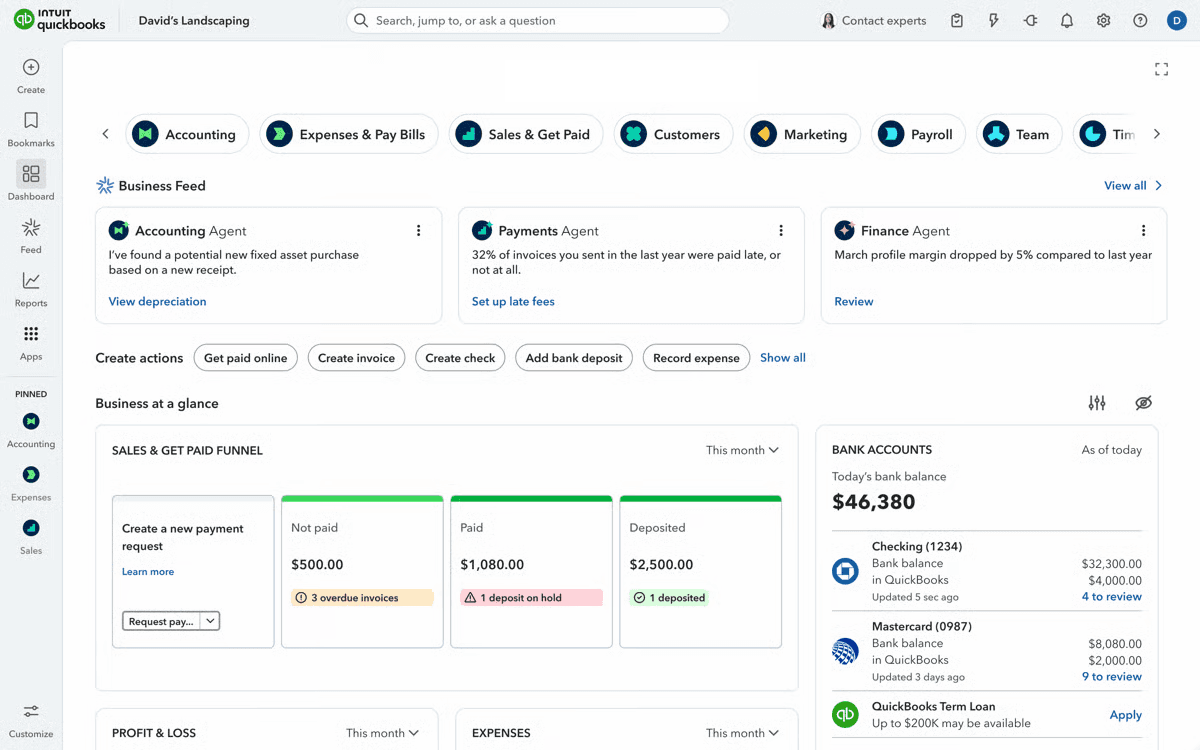
Task: Click the search input field
Action: click(537, 20)
